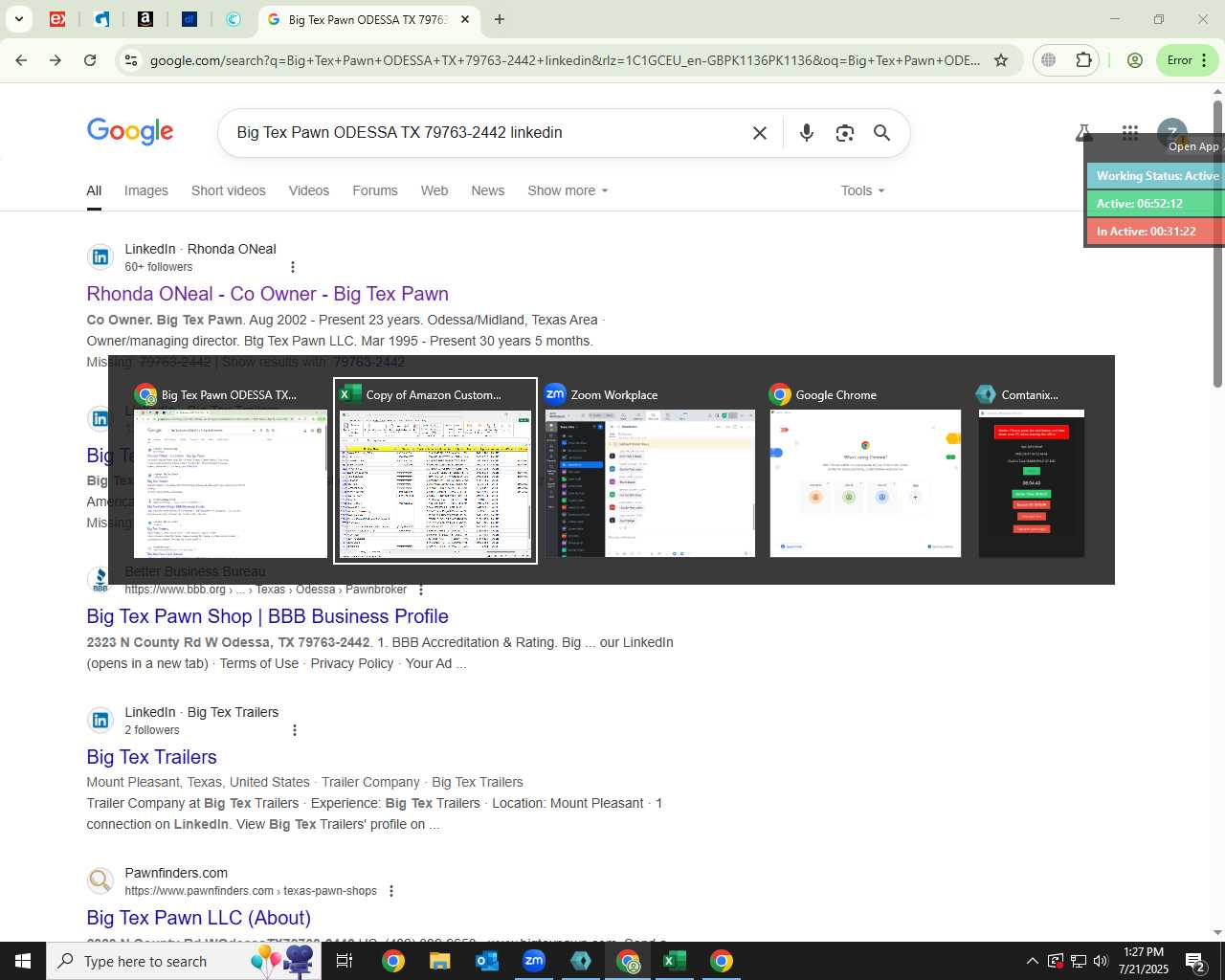Open the tab search dropdown arrow

pos(19,19)
